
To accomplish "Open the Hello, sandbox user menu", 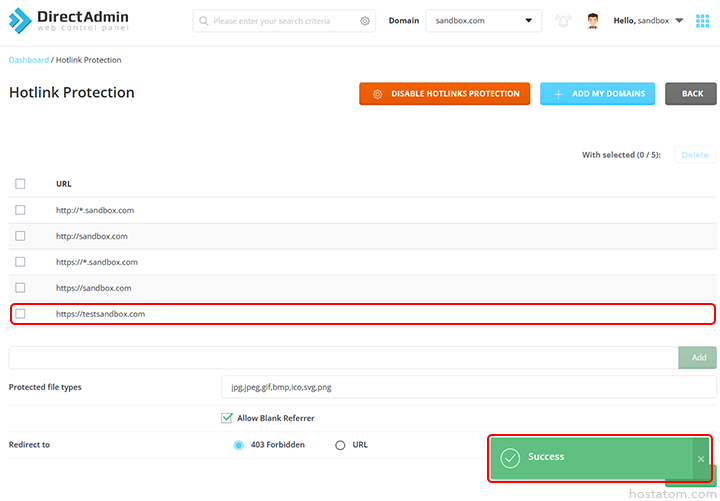I will [x=648, y=21].
